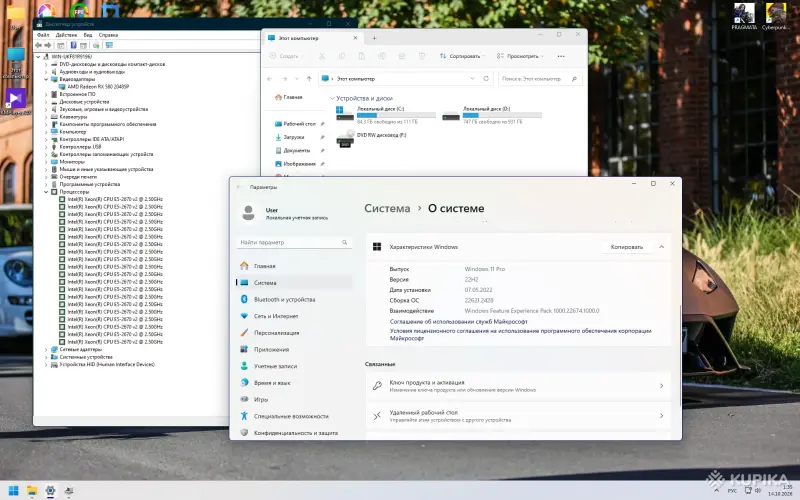The width and height of the screenshot is (800, 500).
Task: Click the volume icon in system tray
Action: click(x=758, y=491)
